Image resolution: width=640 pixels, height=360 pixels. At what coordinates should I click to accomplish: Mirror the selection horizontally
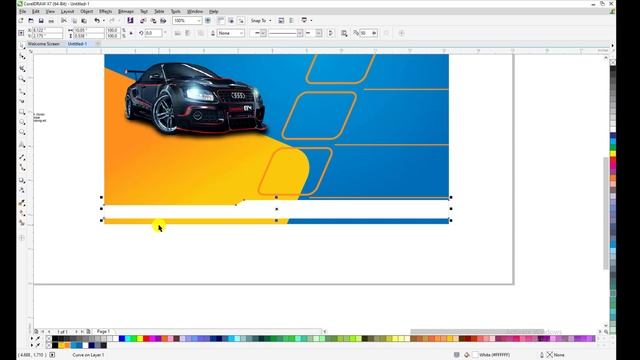pos(178,33)
